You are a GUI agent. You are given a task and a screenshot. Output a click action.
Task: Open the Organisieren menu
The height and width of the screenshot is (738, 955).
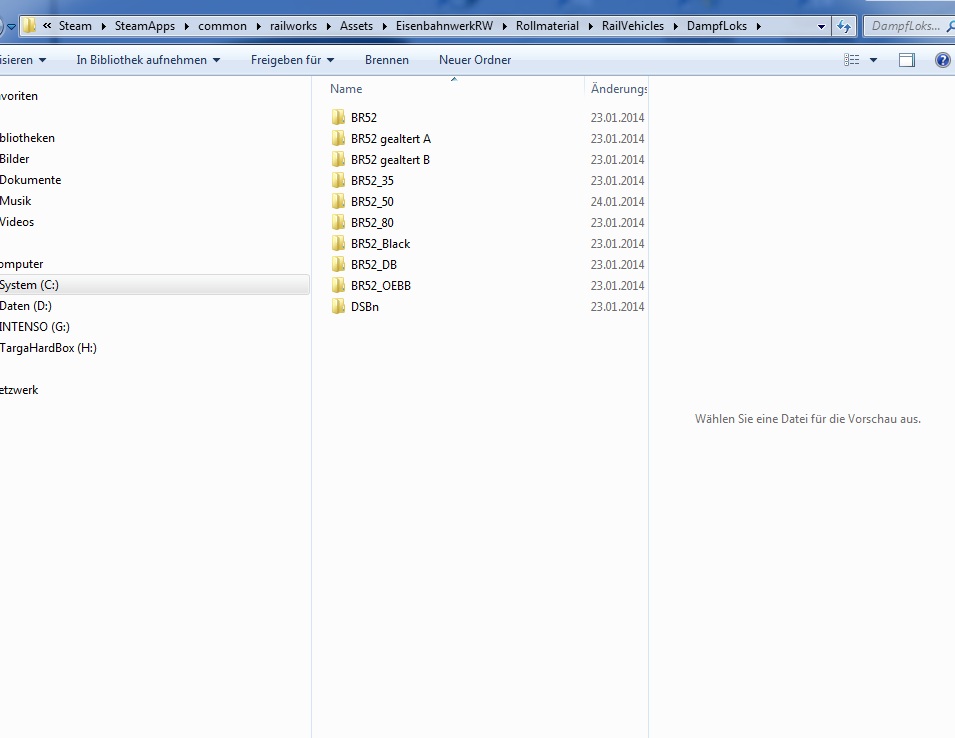point(23,60)
